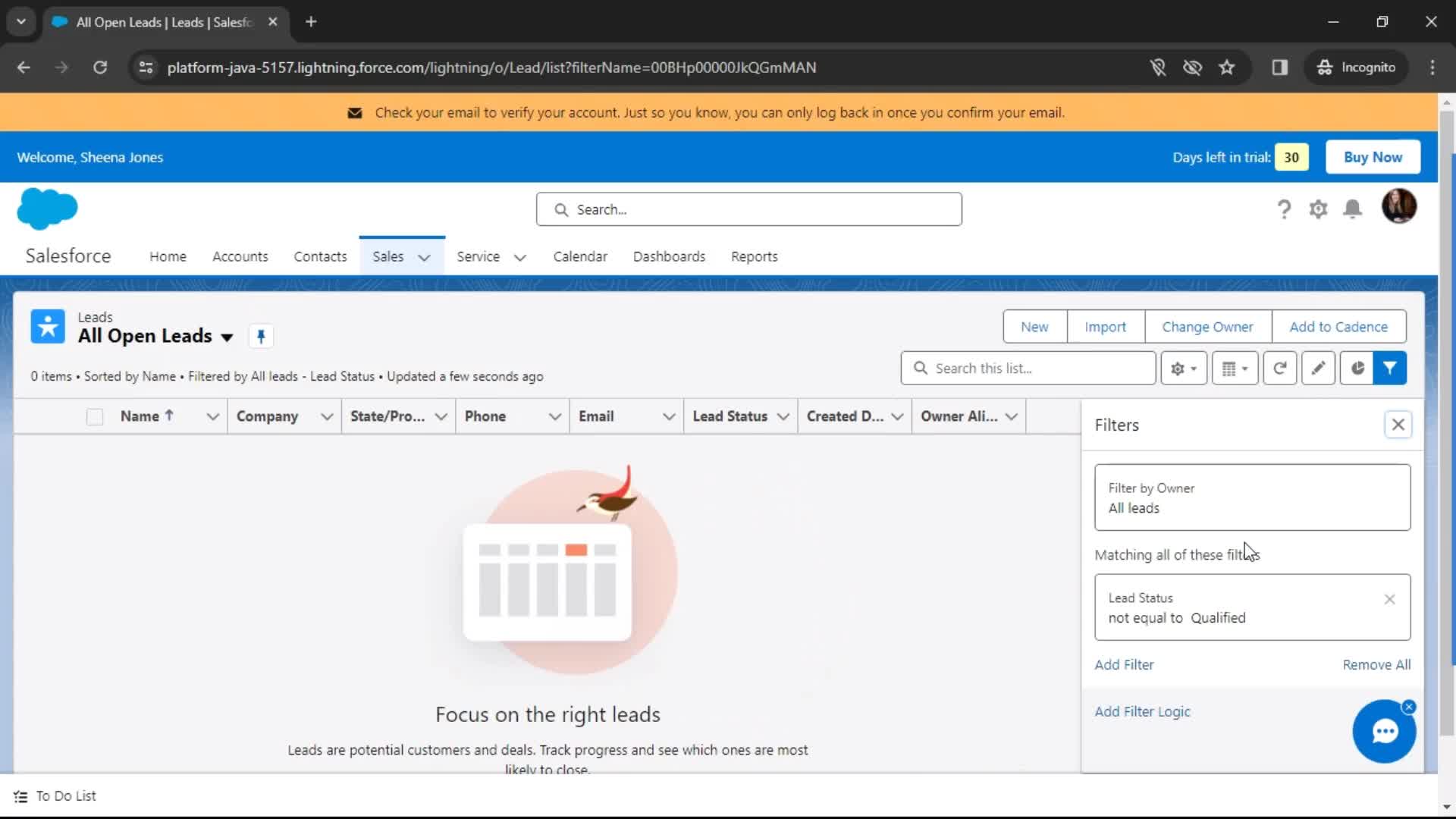Click Add to Cadence button
This screenshot has width=1456, height=819.
1338,327
